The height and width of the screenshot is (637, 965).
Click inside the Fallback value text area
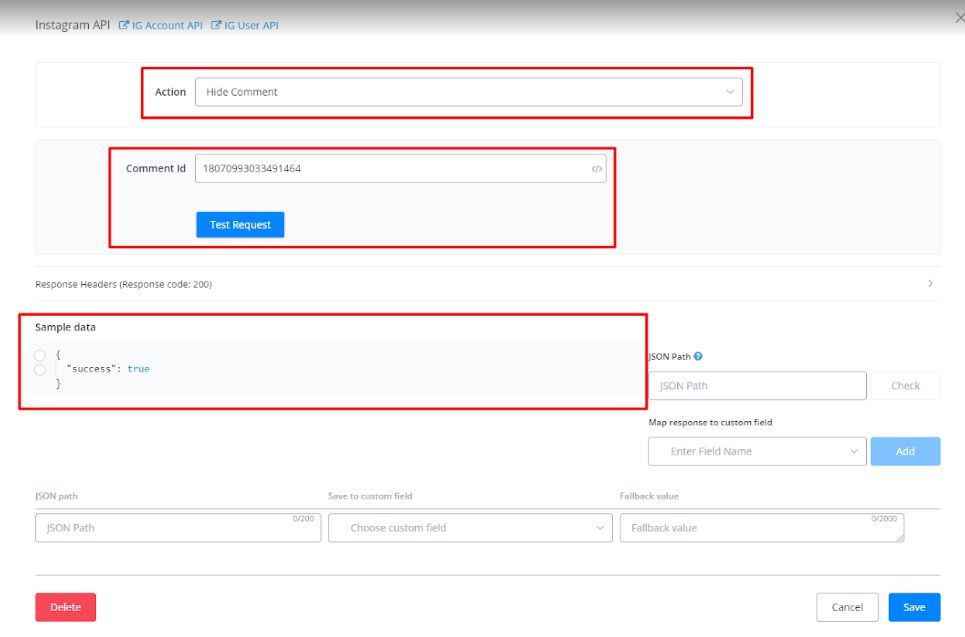tap(762, 528)
